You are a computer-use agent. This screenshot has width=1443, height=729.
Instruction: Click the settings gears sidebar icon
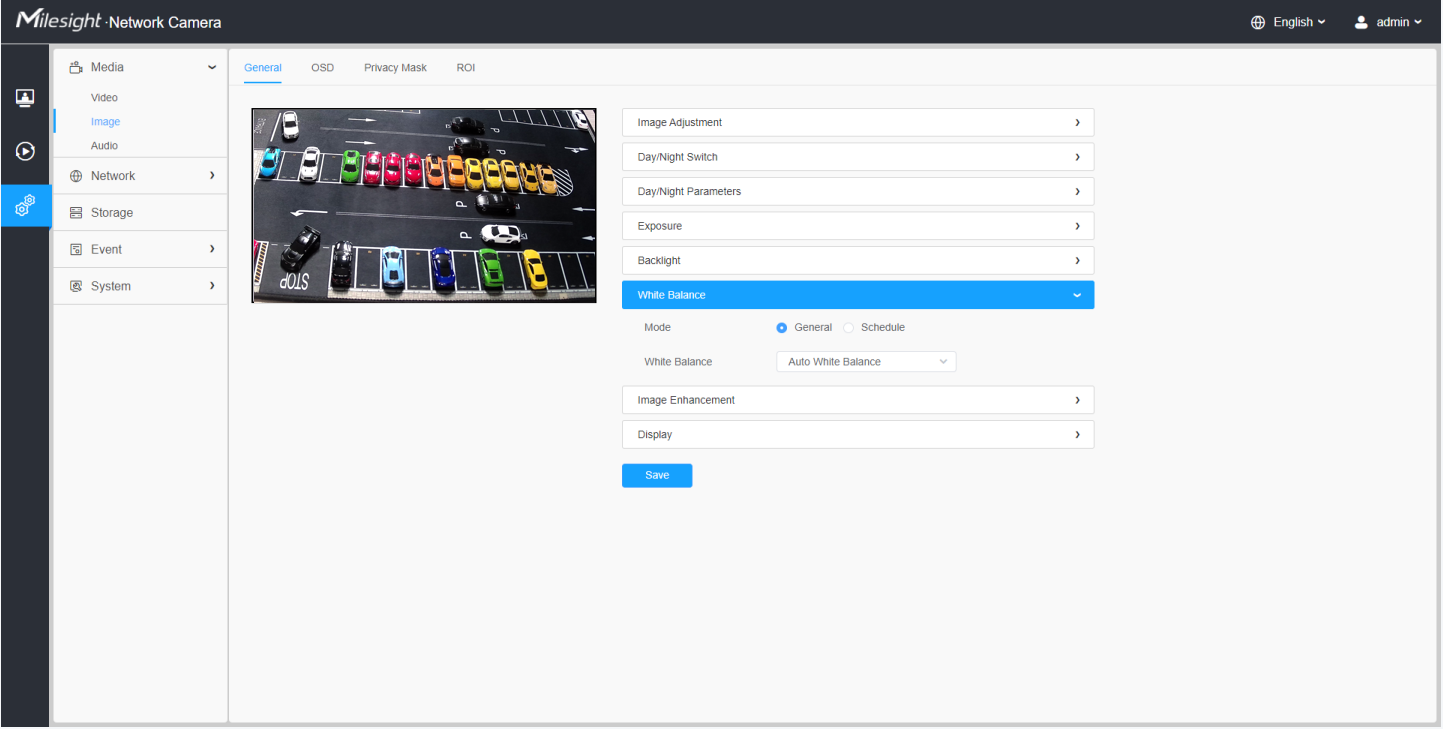25,206
